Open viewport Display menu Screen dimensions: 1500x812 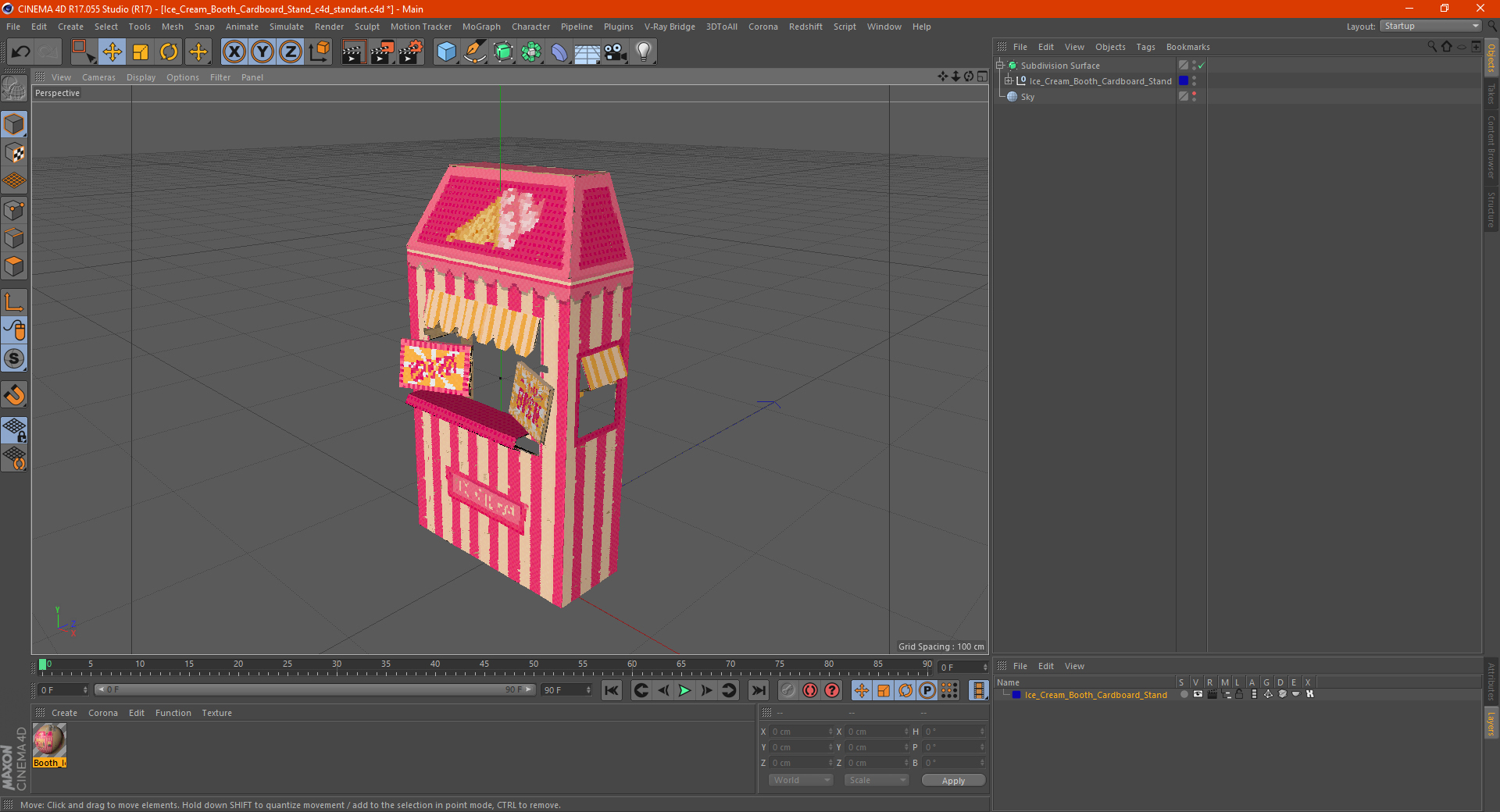(141, 77)
